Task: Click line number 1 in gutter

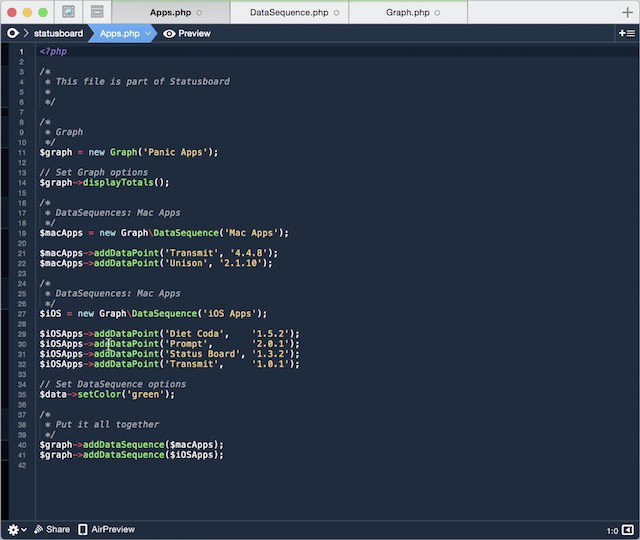Action: click(22, 52)
